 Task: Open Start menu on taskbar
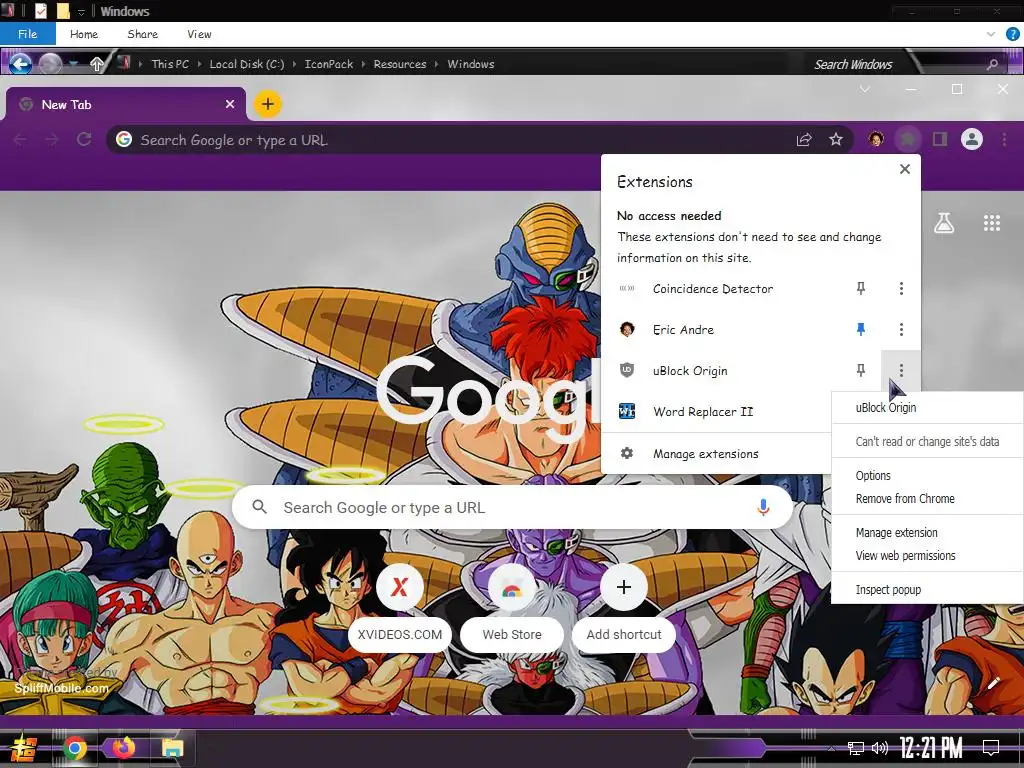pyautogui.click(x=23, y=748)
